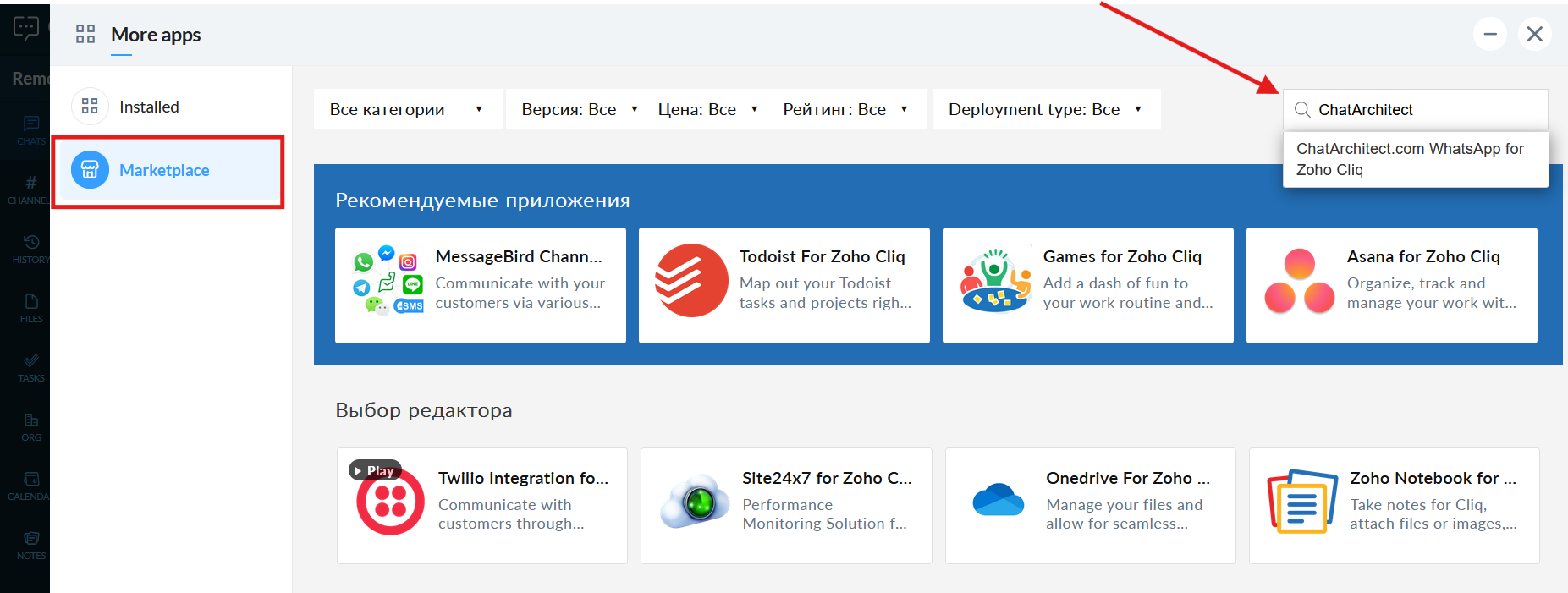Play the Twilio Integration video preview
The image size is (1568, 593).
click(x=375, y=471)
